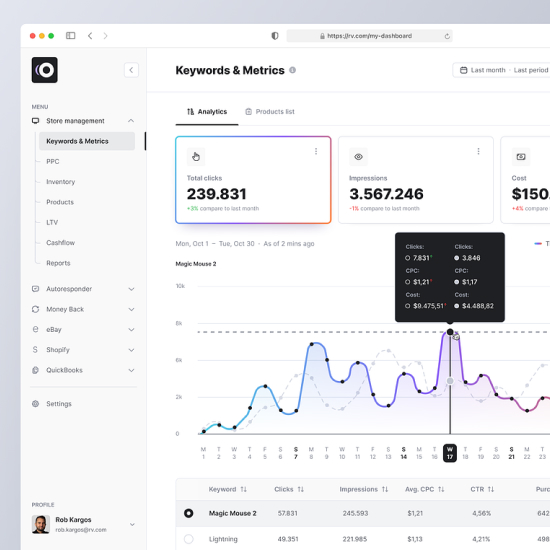Open Products in the sidebar

tap(60, 202)
